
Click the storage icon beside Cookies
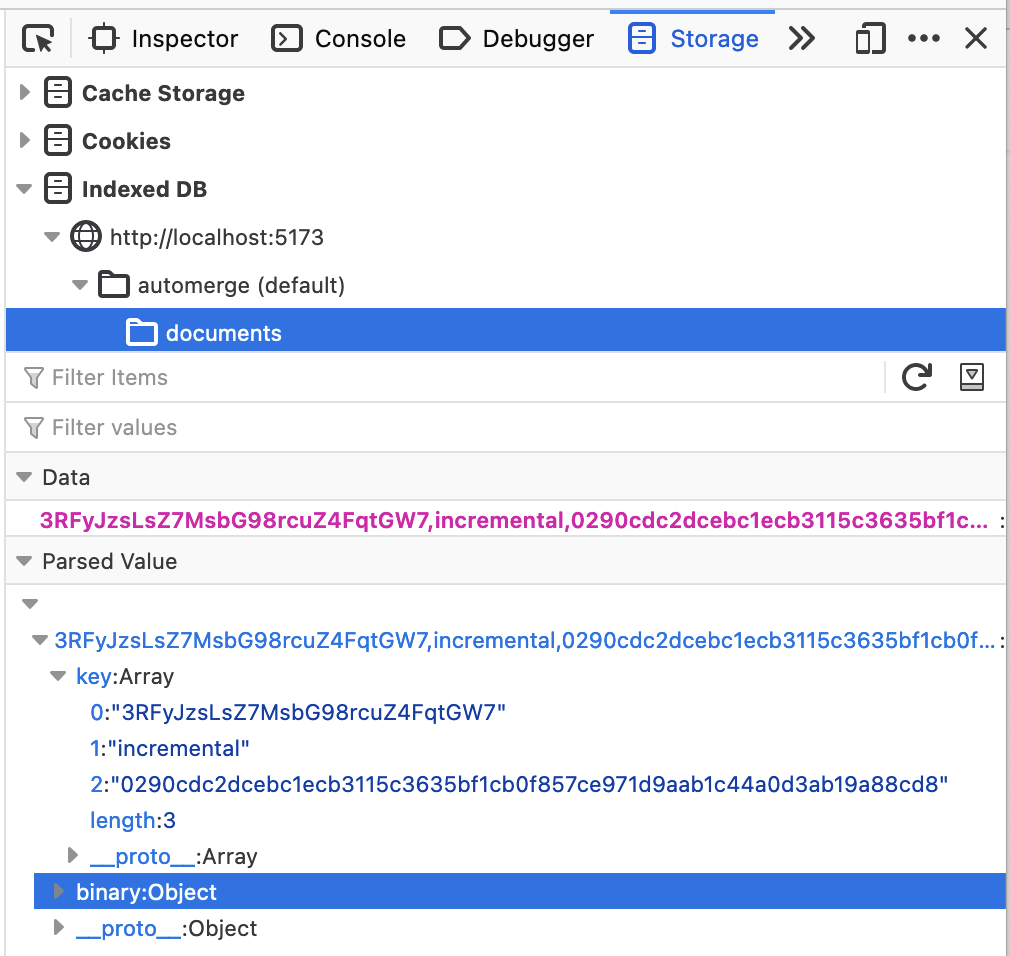[x=57, y=140]
